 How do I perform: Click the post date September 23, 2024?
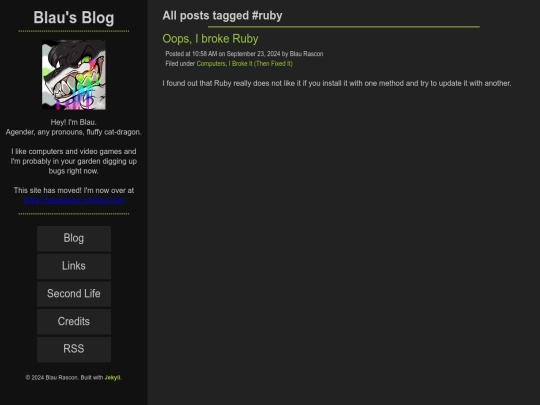coord(253,54)
